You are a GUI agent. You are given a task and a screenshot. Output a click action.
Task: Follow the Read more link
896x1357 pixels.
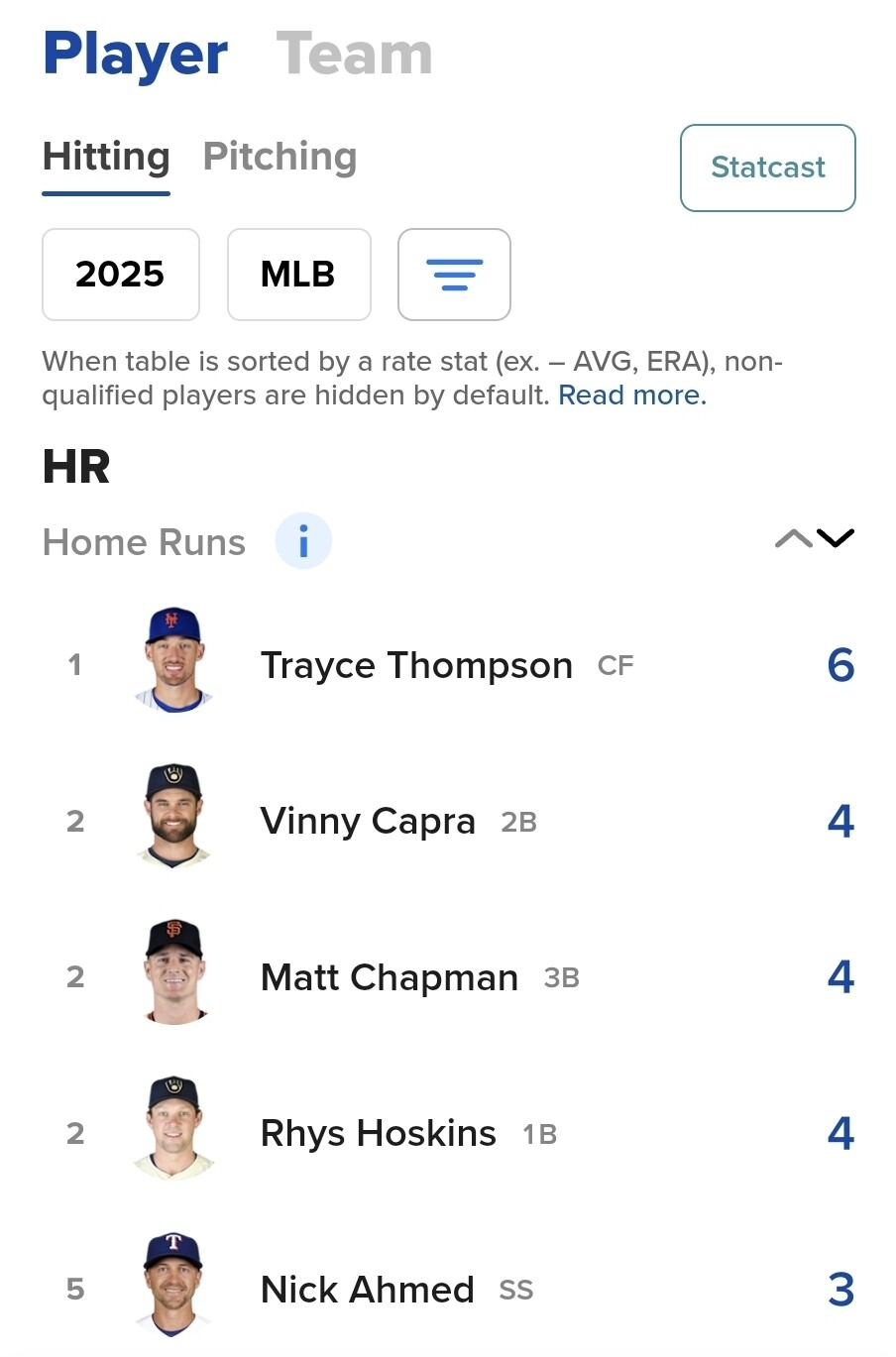tap(632, 396)
